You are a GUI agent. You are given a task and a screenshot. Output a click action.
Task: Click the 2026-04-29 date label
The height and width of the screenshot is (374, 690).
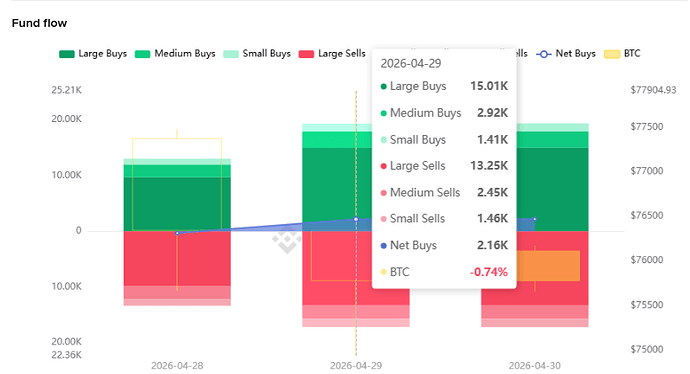pos(356,366)
